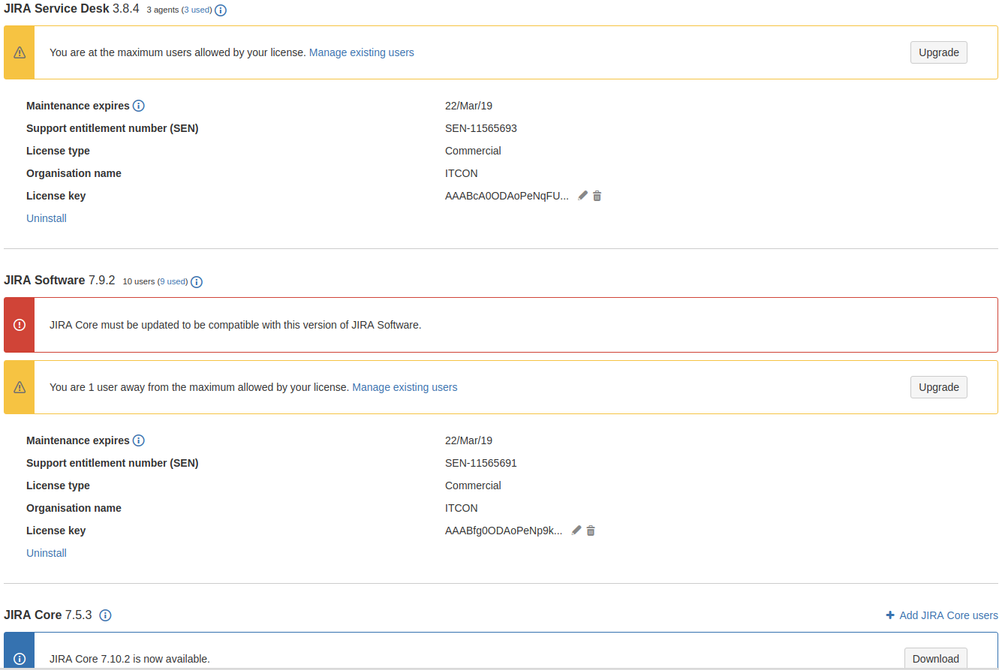Click the JIRA Software license type Commercial value
Viewport: 999px width, 670px height.
pos(473,486)
